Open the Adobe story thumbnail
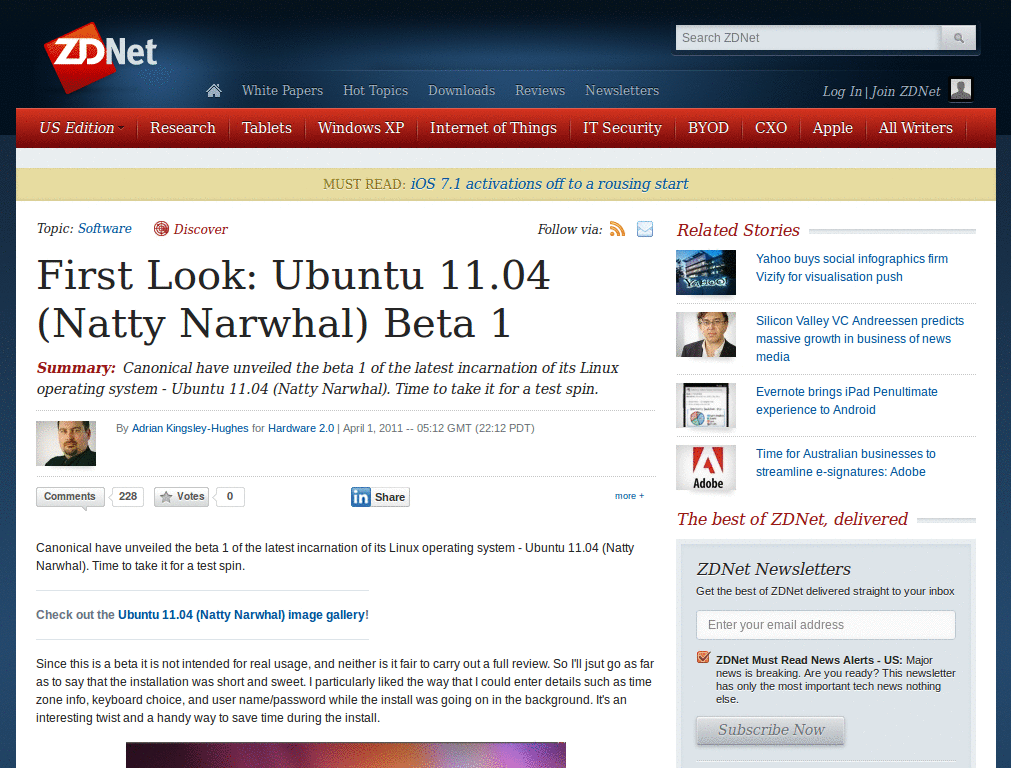This screenshot has width=1024, height=768. [706, 468]
